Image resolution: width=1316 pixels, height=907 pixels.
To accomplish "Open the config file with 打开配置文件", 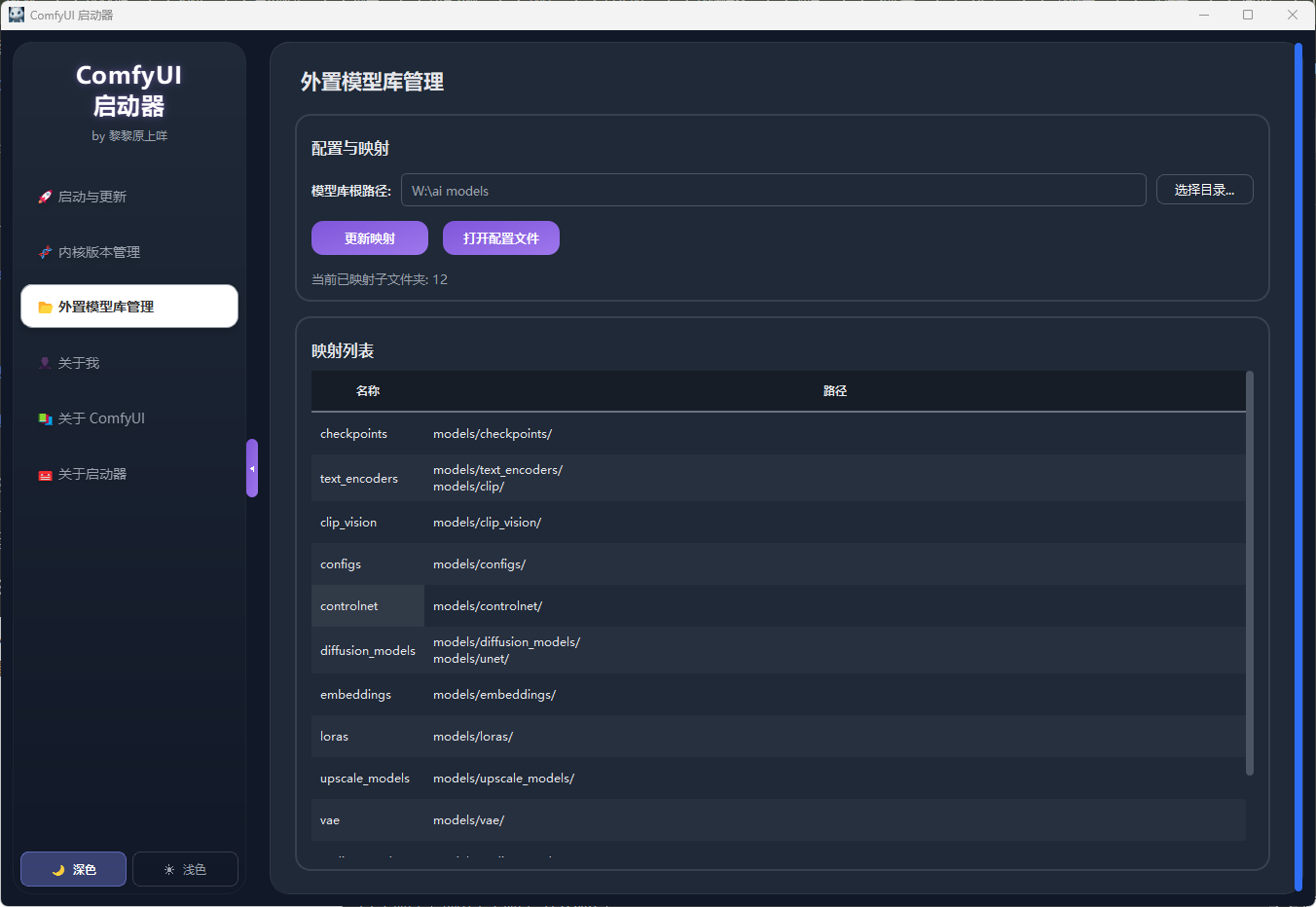I will [x=501, y=238].
